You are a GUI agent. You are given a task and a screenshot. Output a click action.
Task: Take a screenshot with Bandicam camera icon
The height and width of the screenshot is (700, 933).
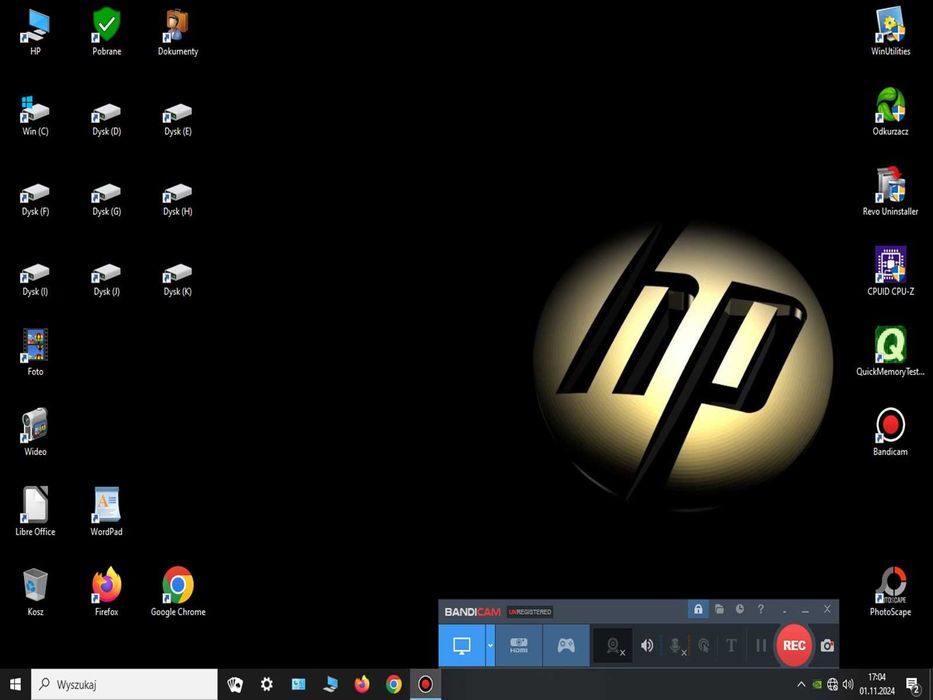pyautogui.click(x=827, y=645)
